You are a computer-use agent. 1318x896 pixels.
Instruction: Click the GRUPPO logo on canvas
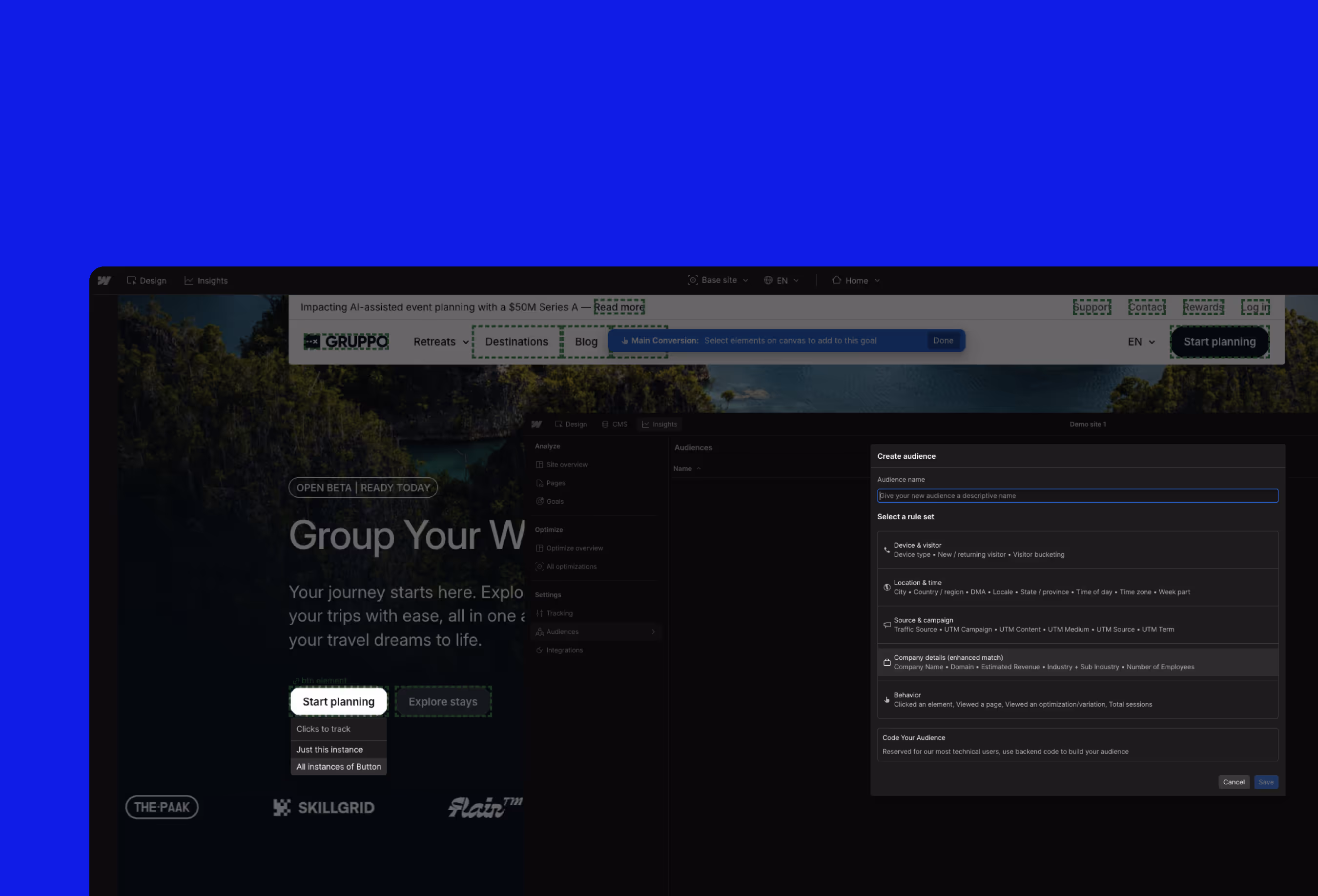tap(346, 342)
